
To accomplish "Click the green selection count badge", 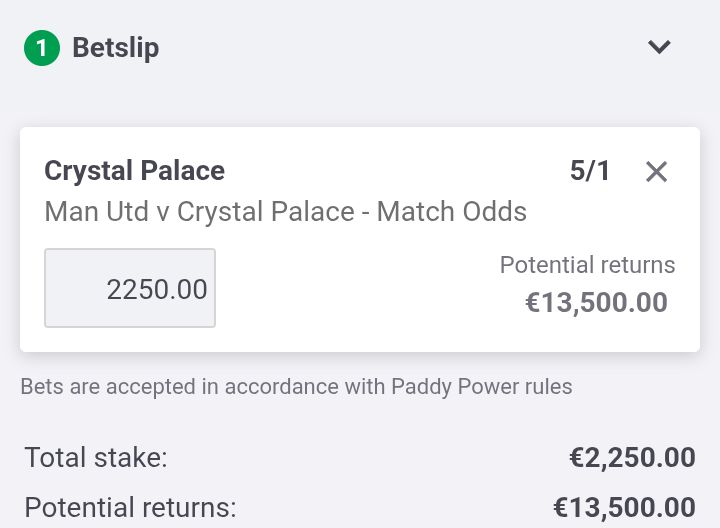I will point(42,47).
